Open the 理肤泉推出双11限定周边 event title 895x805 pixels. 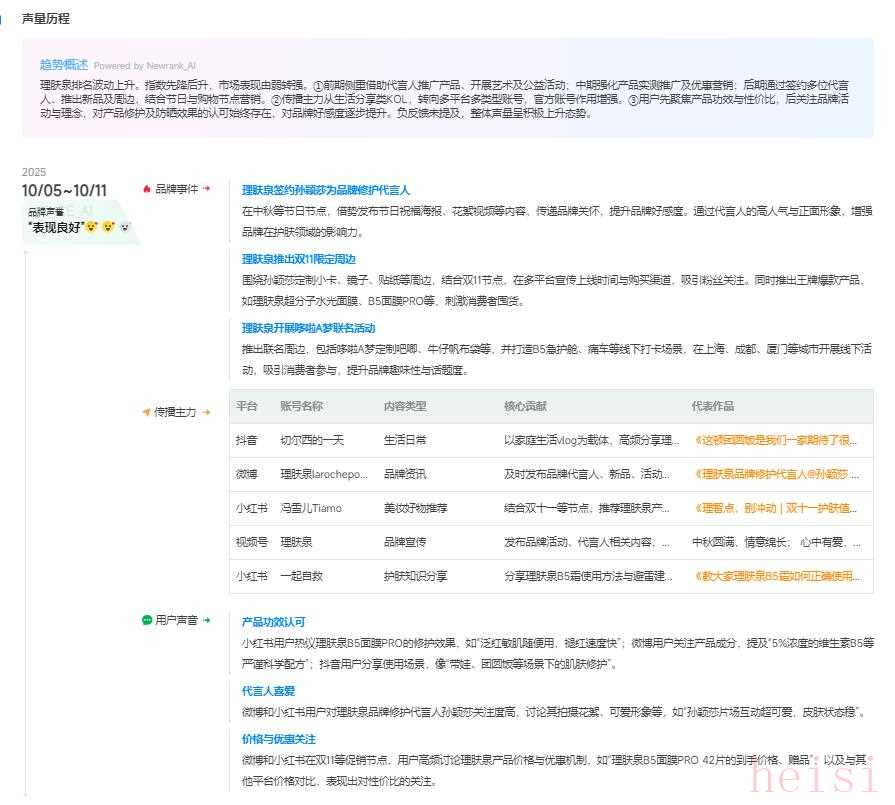pos(298,258)
